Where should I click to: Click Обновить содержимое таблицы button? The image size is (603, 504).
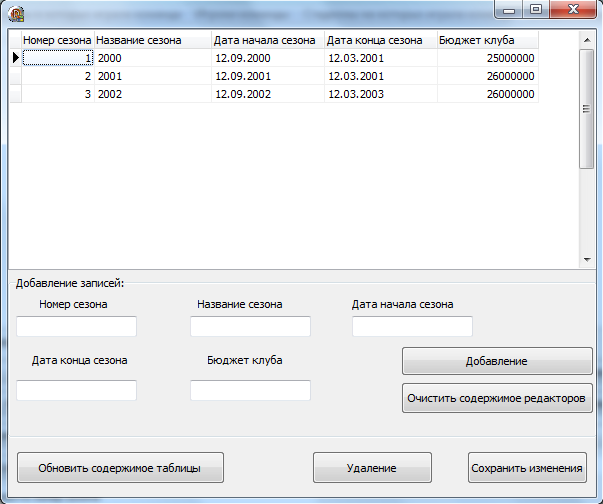[120, 467]
